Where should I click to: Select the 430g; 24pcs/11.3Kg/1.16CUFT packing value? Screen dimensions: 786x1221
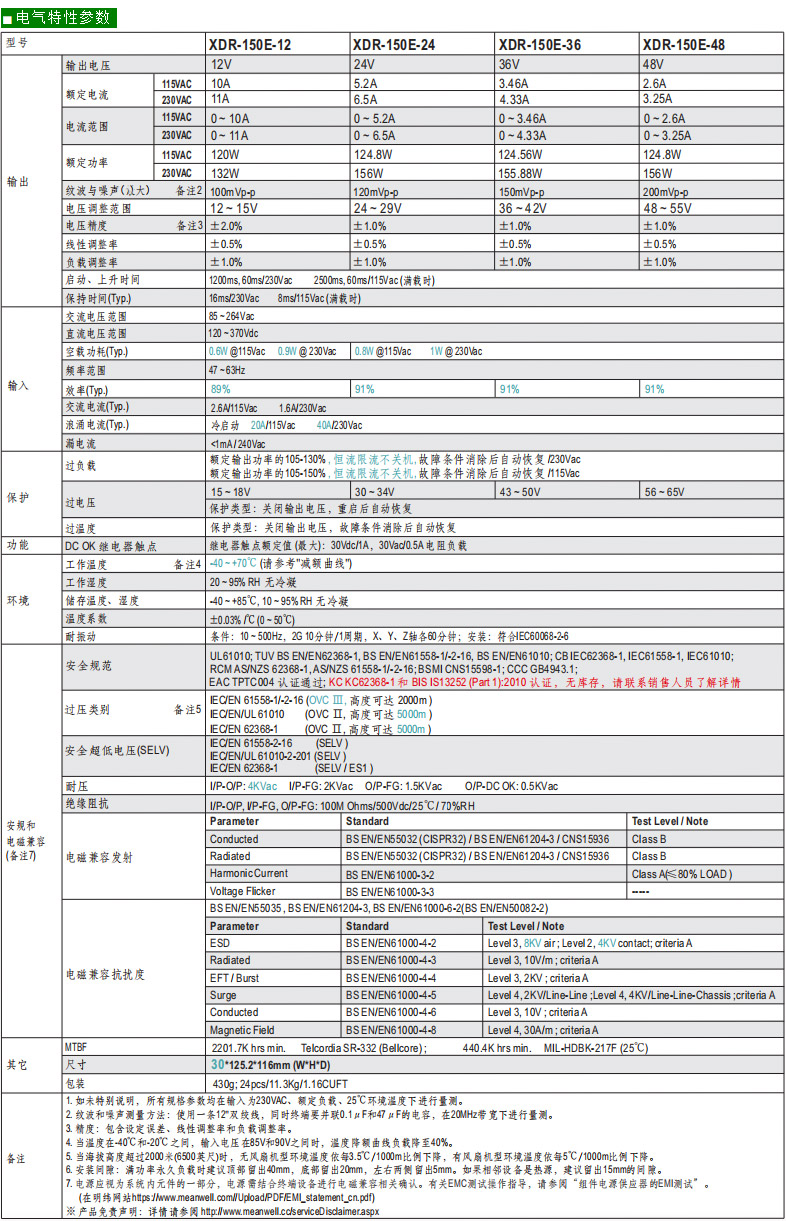279,1084
